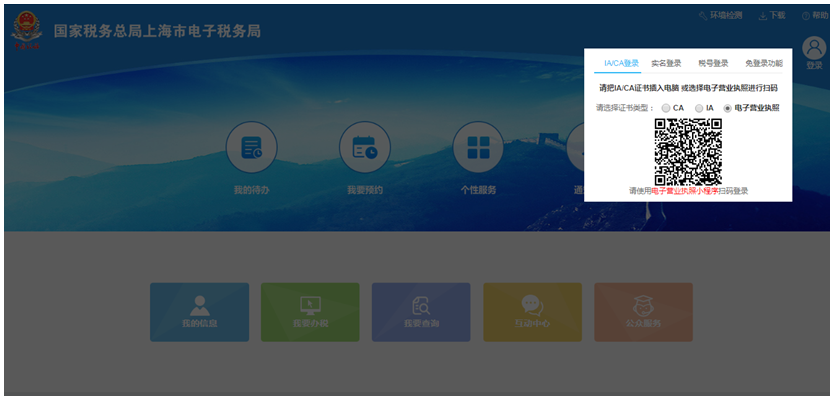Open the 公众服务 orange tile
The height and width of the screenshot is (399, 834).
(644, 312)
